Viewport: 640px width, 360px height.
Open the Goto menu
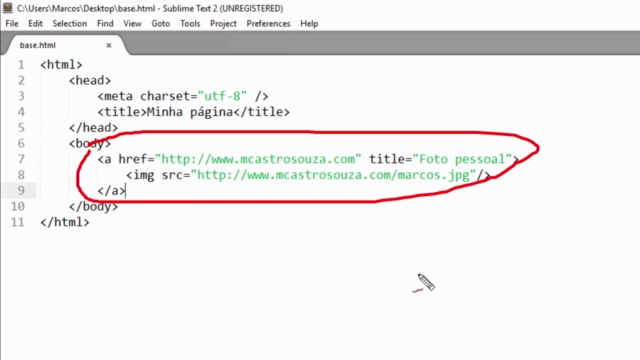click(x=160, y=24)
